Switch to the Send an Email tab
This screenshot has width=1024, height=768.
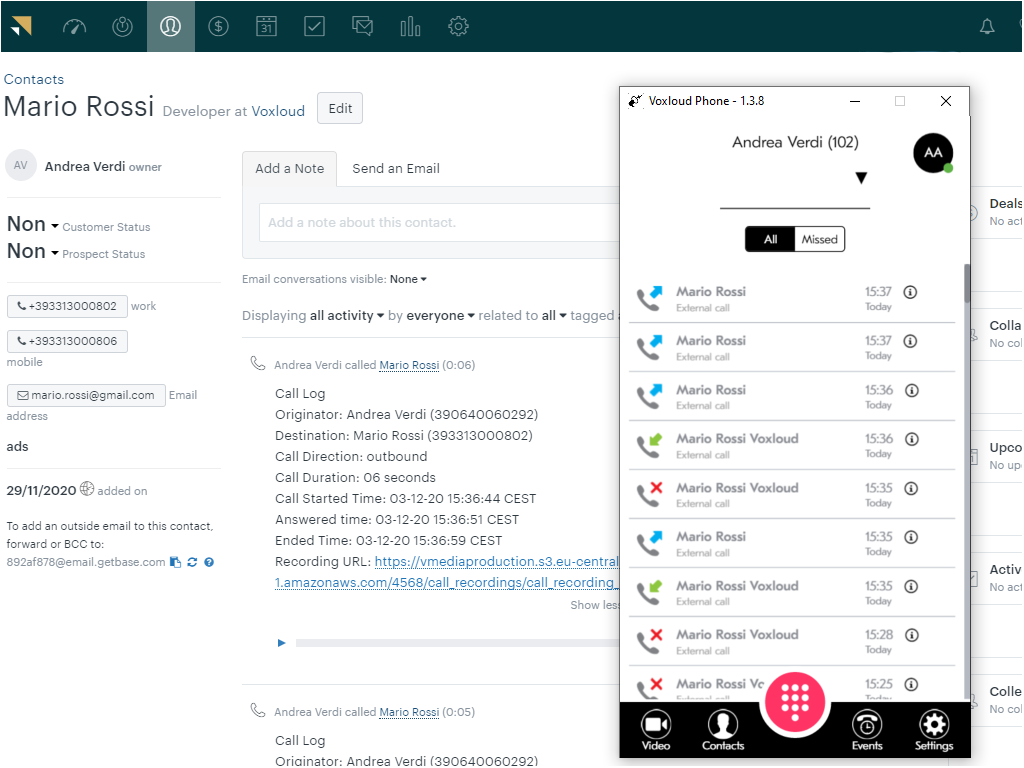(x=396, y=169)
